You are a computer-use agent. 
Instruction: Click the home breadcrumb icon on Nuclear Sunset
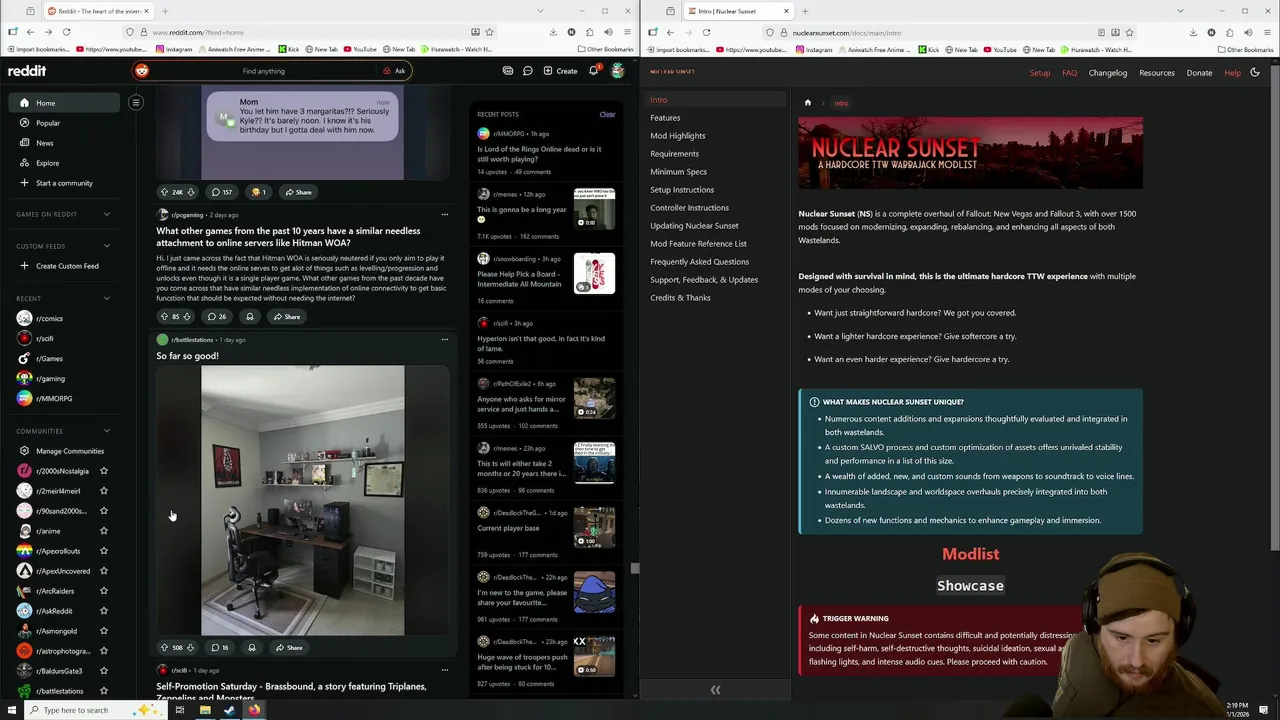[808, 103]
